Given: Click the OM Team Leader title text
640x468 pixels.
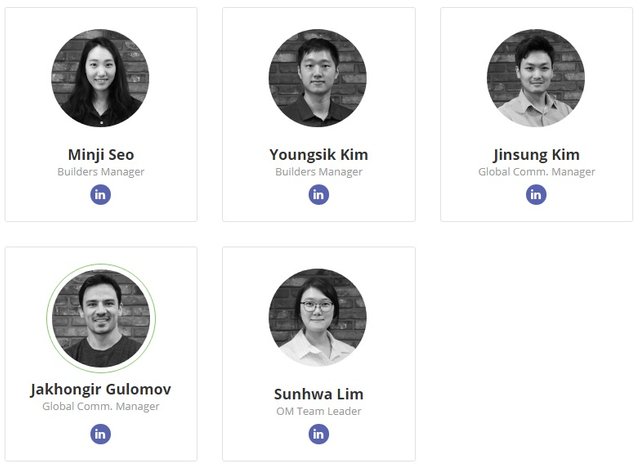Looking at the screenshot, I should click(x=318, y=411).
